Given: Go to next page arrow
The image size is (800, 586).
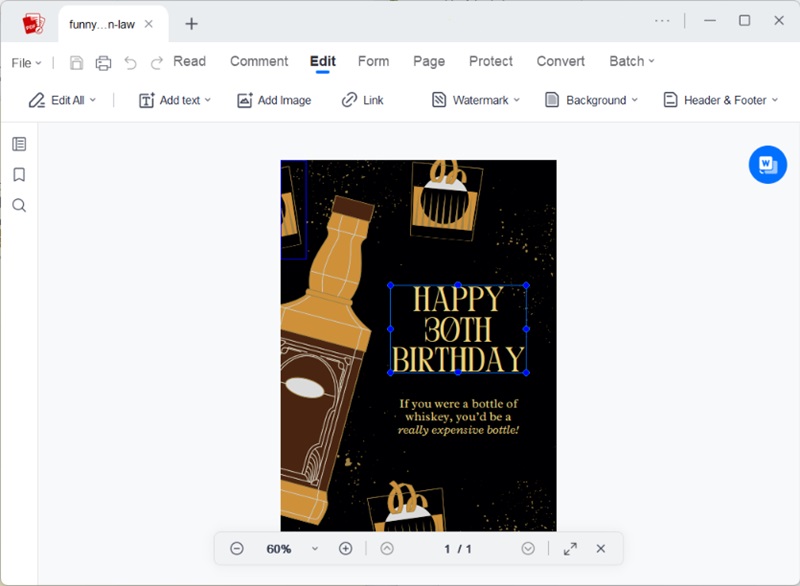Looking at the screenshot, I should click(x=528, y=548).
